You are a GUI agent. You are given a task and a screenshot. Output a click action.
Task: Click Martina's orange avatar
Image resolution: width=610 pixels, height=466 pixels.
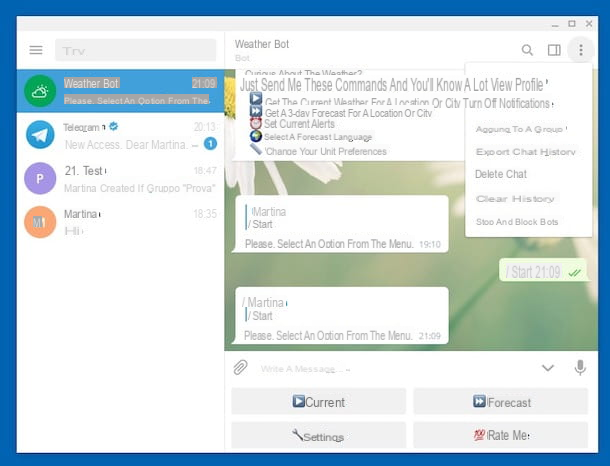(40, 222)
